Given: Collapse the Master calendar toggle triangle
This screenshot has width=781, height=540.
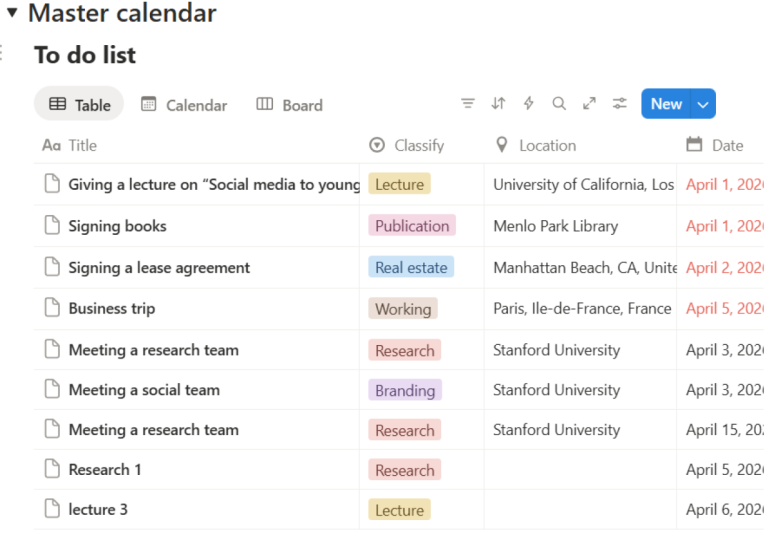Looking at the screenshot, I should tap(12, 12).
